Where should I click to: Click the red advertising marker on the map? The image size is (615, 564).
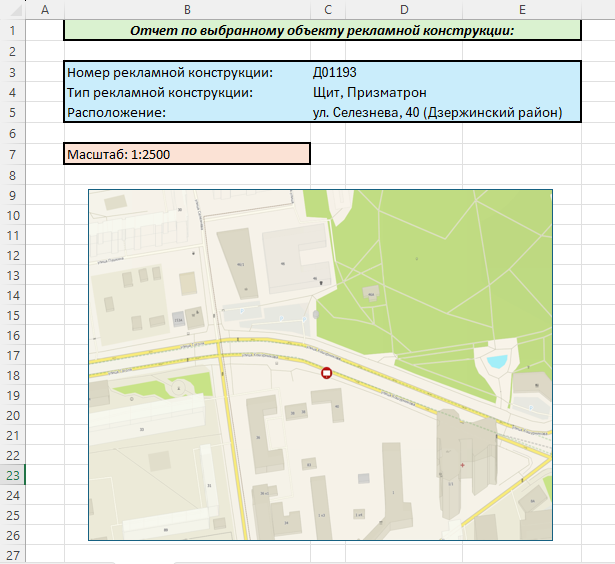click(x=326, y=373)
